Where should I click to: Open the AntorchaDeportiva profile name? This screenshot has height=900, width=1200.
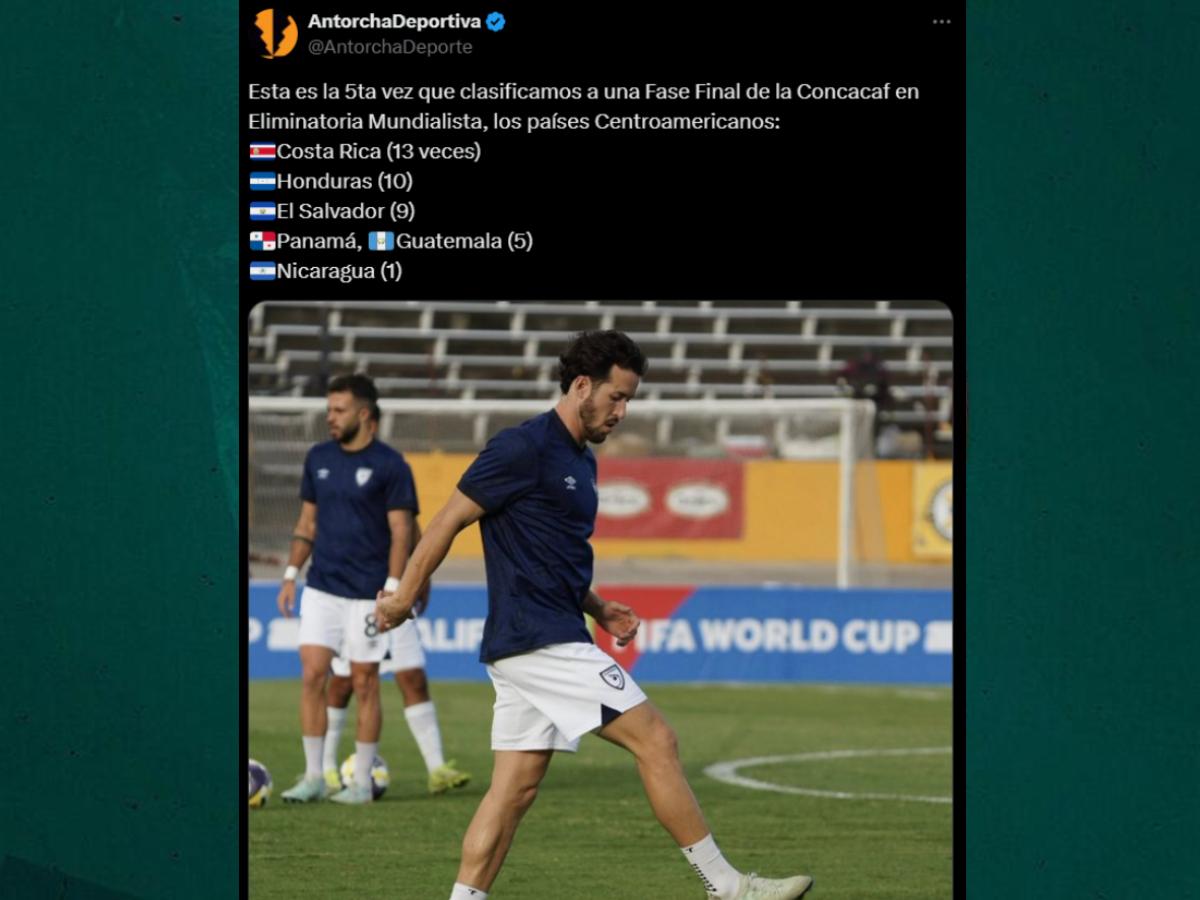point(394,22)
